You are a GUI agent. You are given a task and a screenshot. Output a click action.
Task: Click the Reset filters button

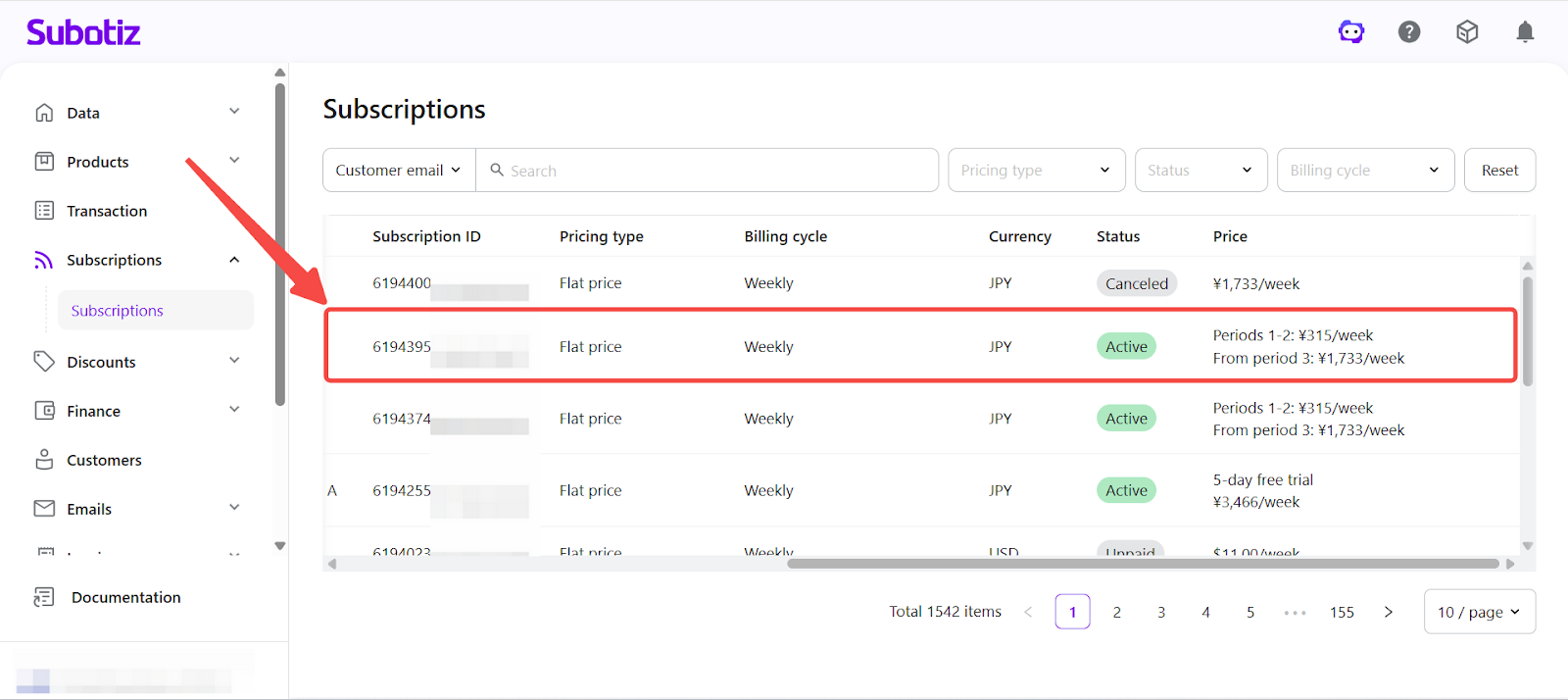click(x=1499, y=171)
